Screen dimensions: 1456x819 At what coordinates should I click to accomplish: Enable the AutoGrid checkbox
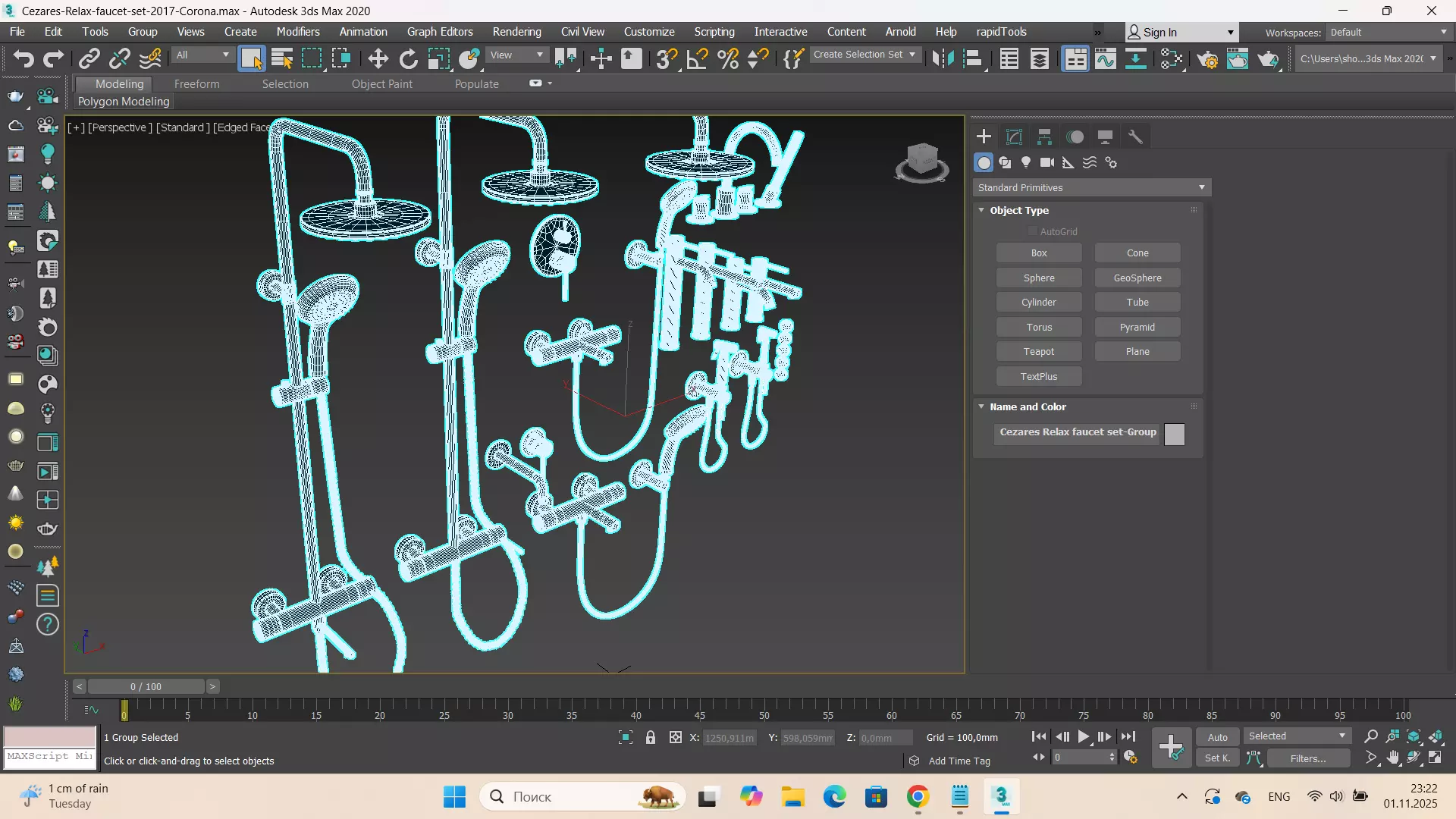click(1032, 231)
